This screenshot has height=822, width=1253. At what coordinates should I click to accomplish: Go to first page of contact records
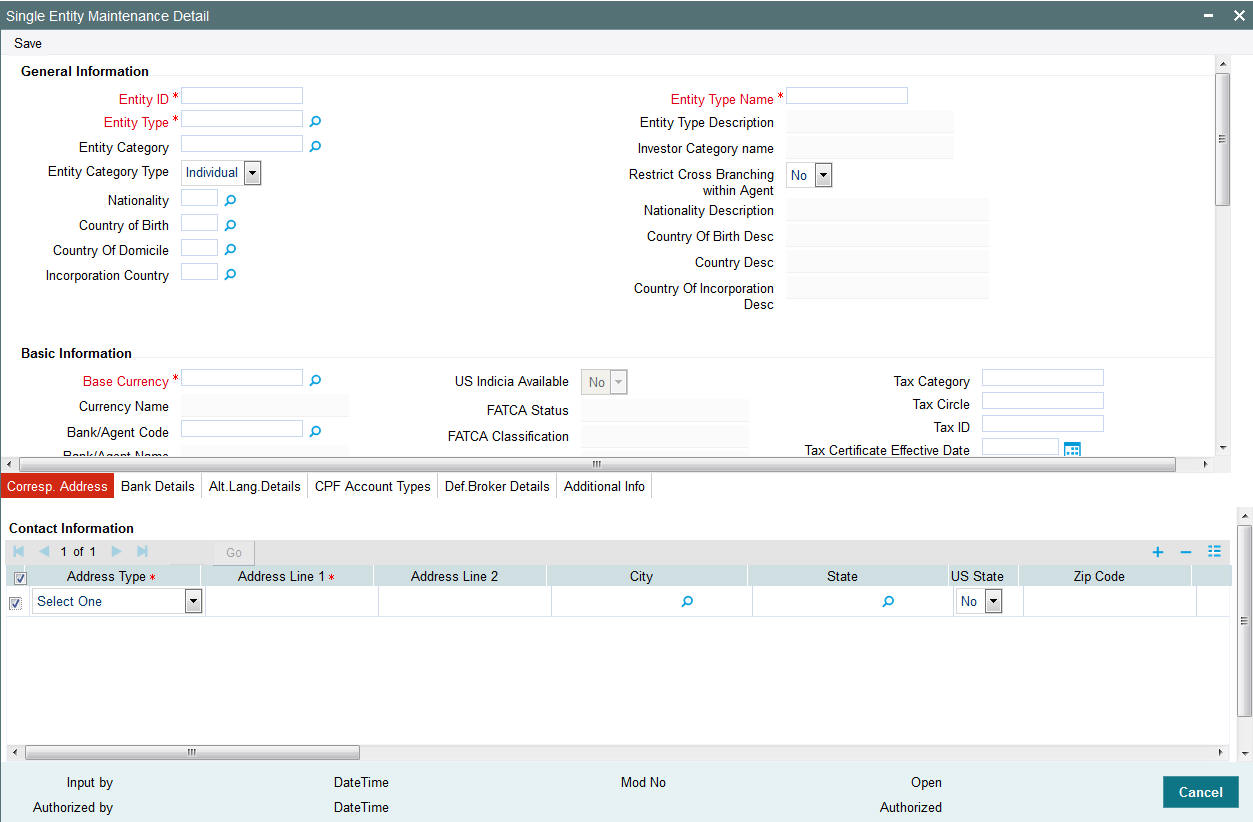pos(19,551)
